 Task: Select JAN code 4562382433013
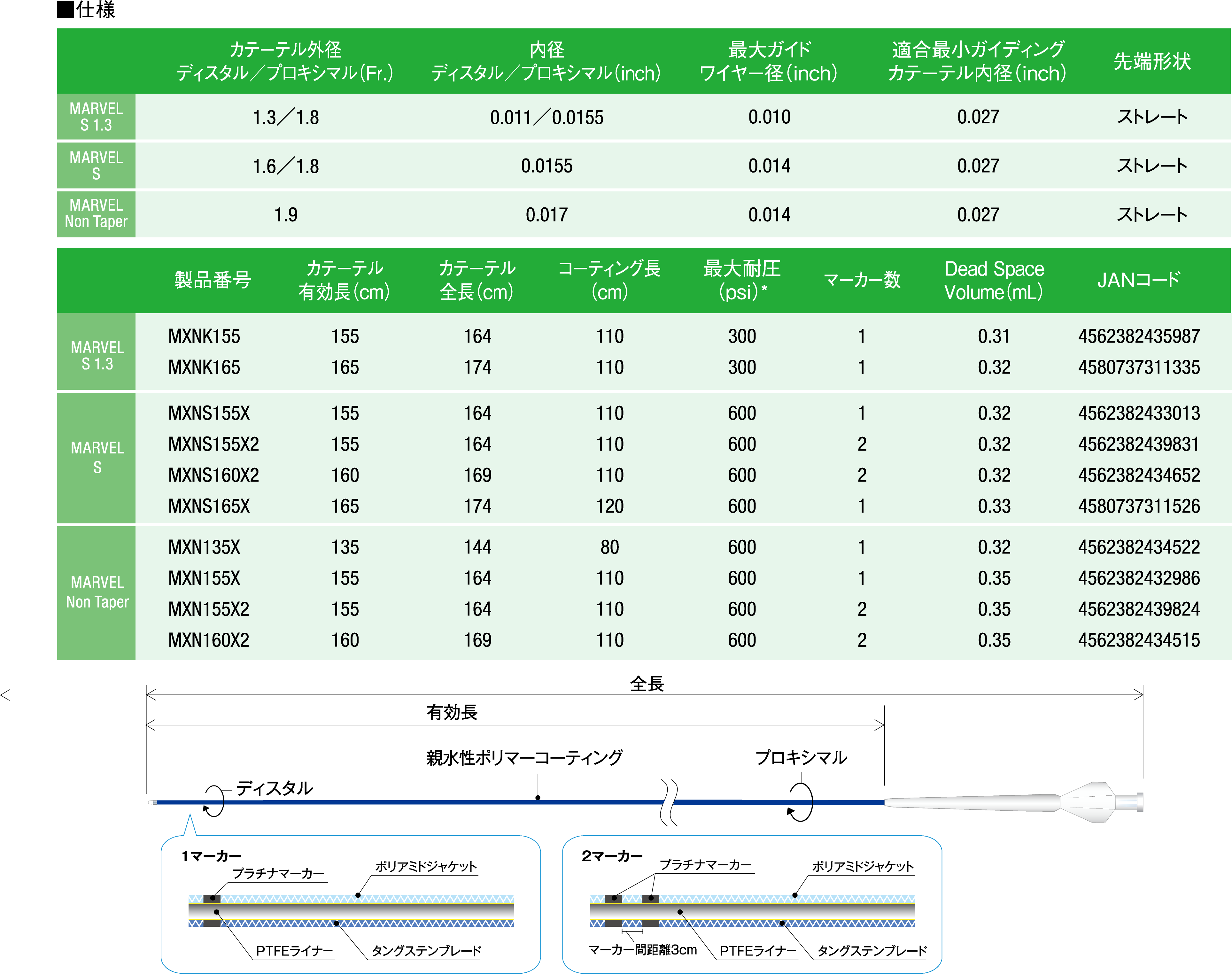point(1138,413)
